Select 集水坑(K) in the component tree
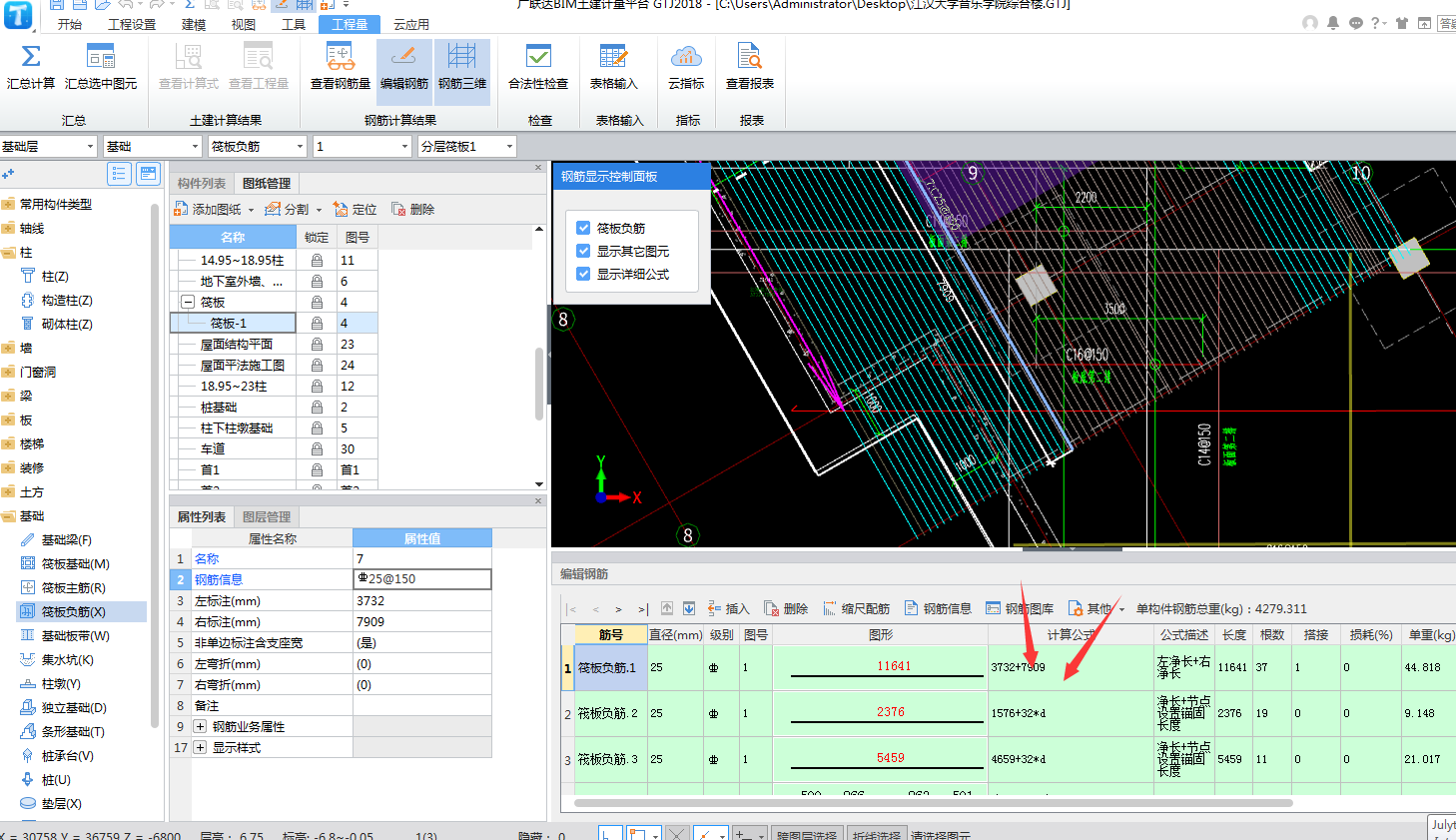Screen dimensions: 1456x840 click(68, 659)
